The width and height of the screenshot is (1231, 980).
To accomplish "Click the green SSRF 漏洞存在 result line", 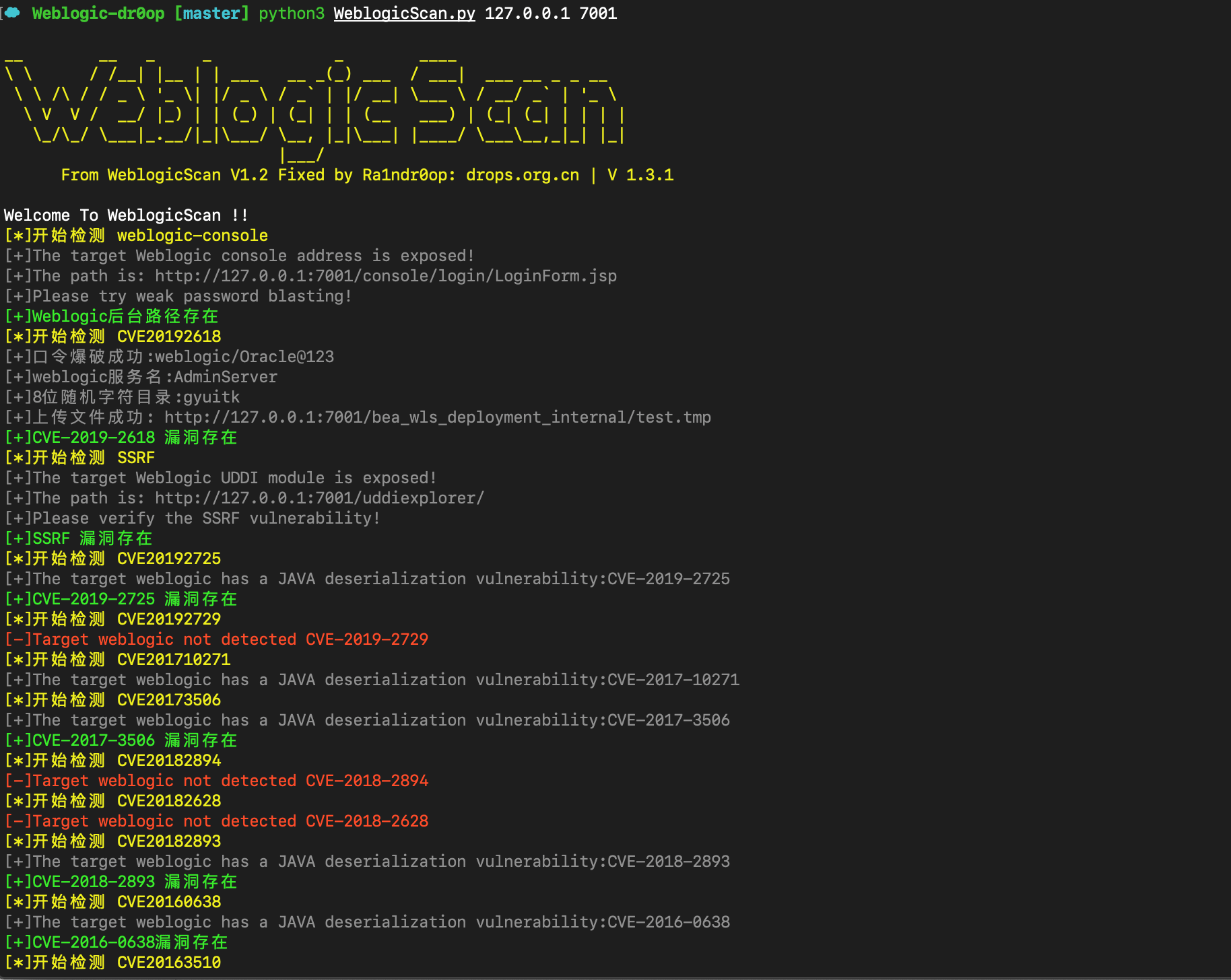I will (x=78, y=538).
